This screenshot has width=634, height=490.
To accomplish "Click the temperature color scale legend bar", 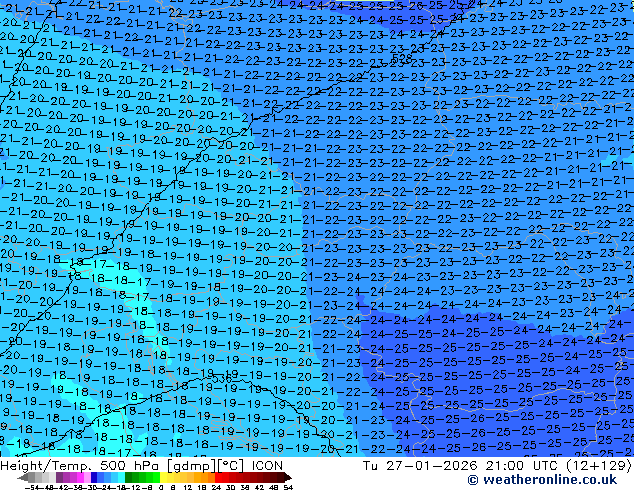I will pyautogui.click(x=154, y=477).
